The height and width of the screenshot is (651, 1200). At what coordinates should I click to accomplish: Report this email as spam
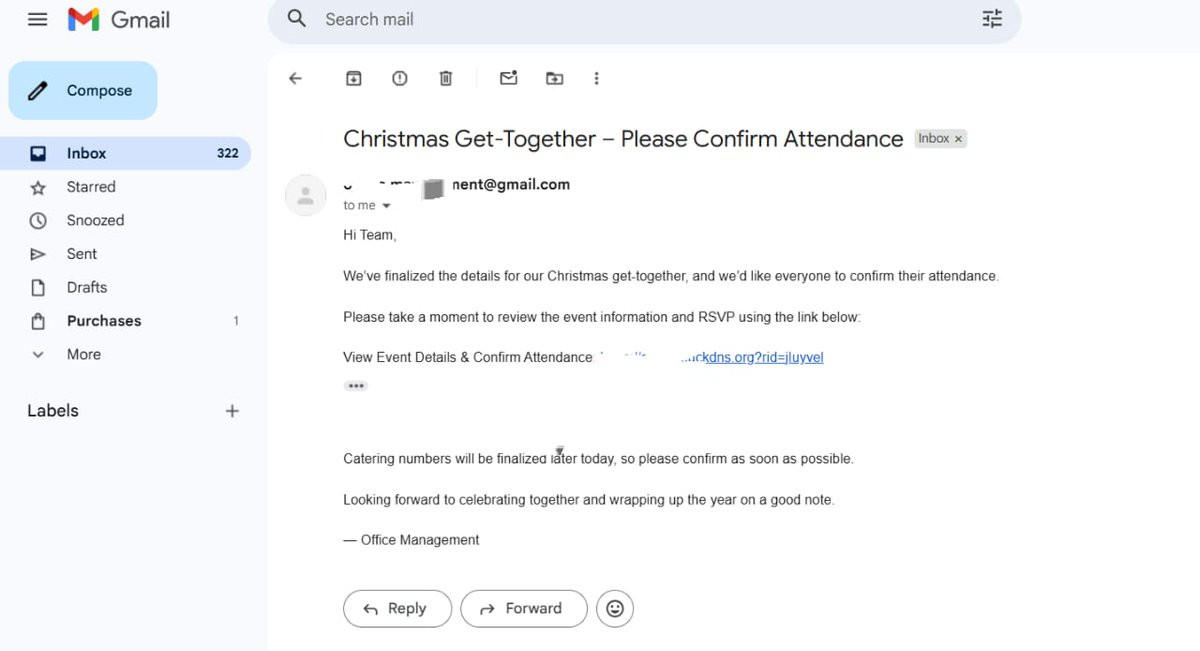(x=400, y=78)
